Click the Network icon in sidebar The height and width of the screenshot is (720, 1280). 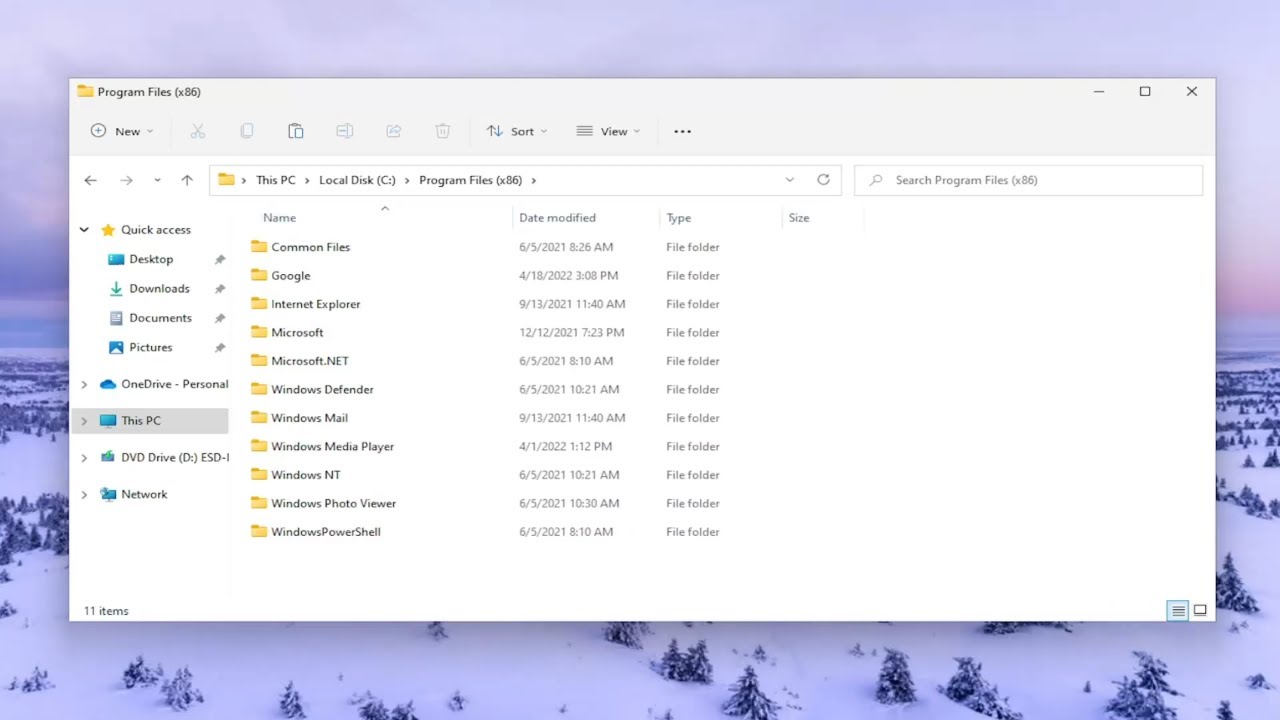[108, 494]
